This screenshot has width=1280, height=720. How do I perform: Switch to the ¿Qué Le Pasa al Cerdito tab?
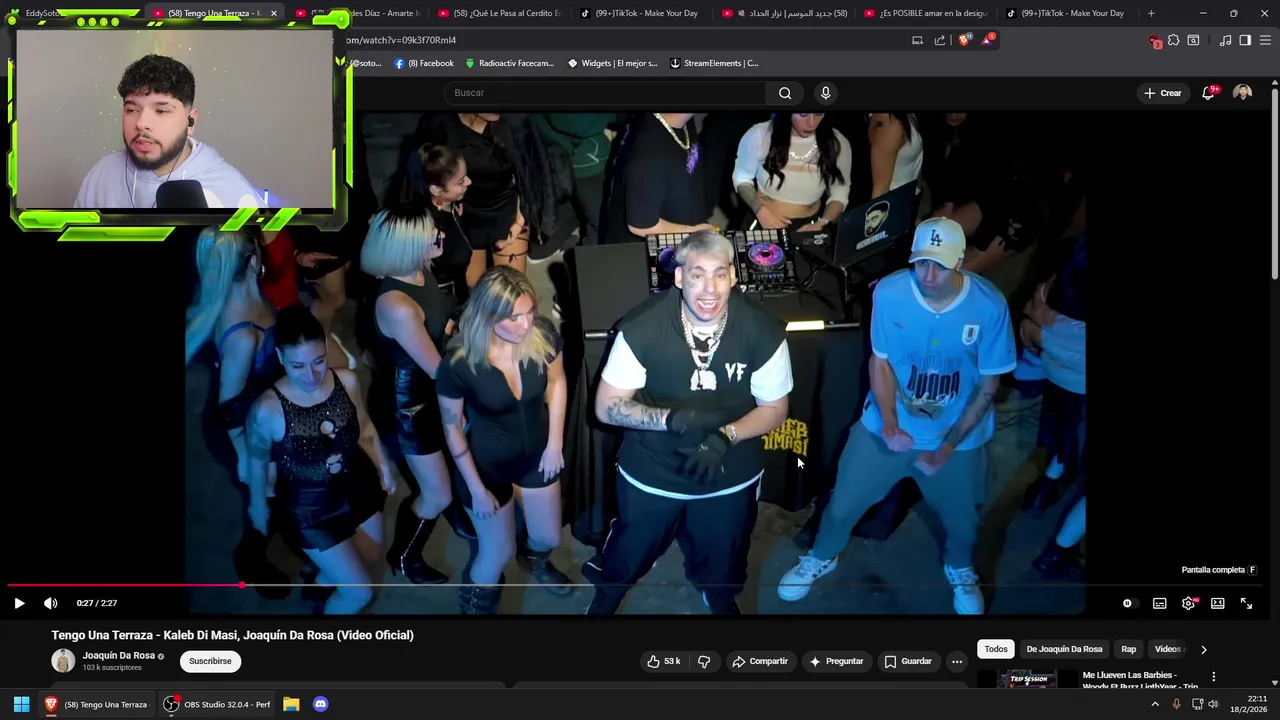pyautogui.click(x=500, y=13)
